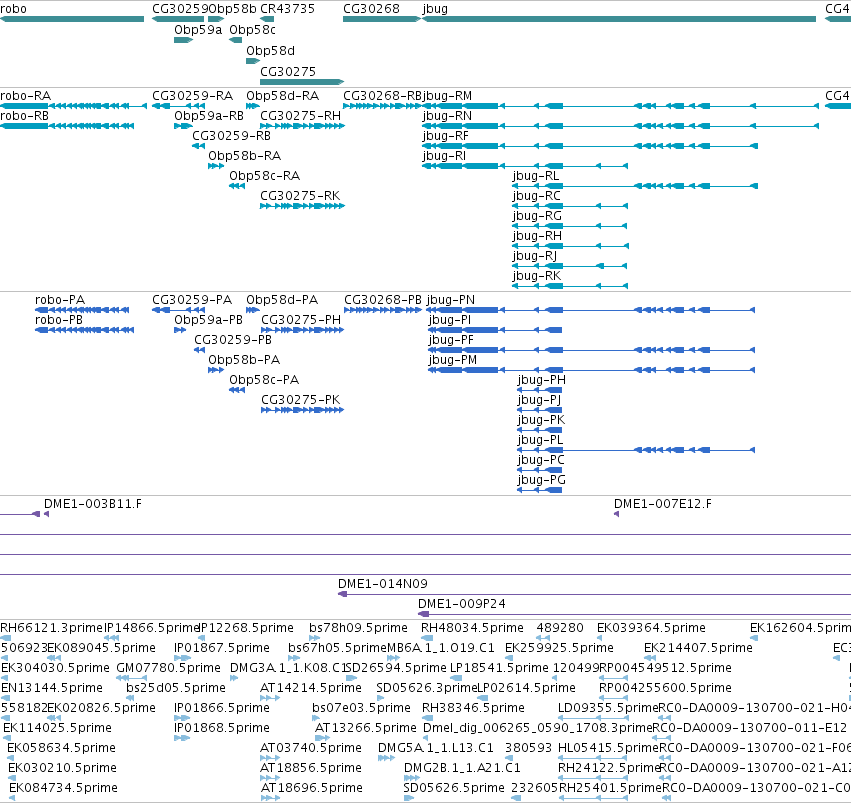The height and width of the screenshot is (803, 851).
Task: Click the teal CG30275 gene bar
Action: coord(302,82)
